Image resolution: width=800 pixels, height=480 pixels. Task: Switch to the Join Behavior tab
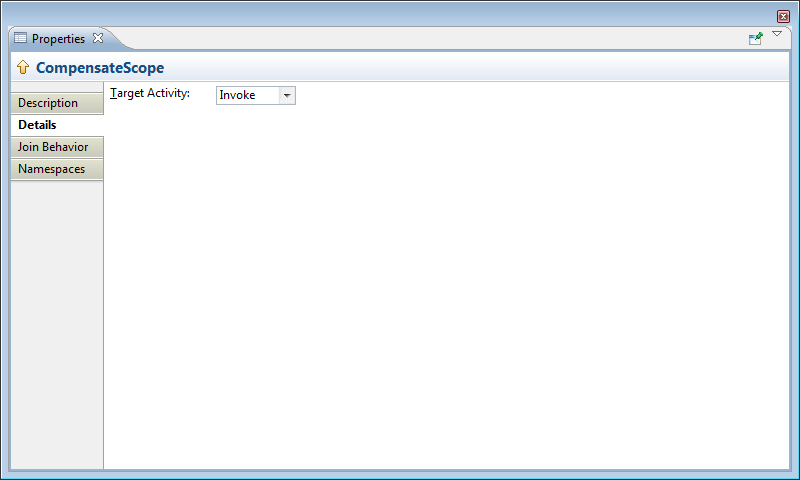coord(57,147)
